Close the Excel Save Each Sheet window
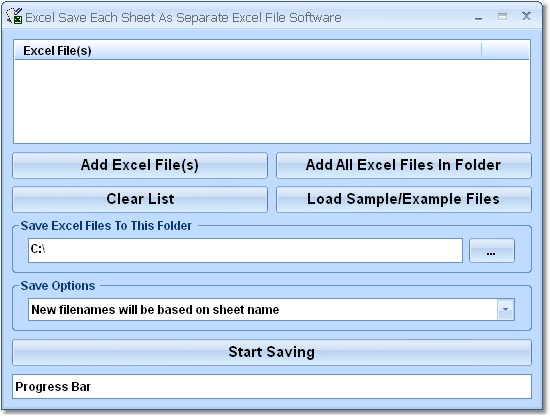The width and height of the screenshot is (550, 417). [x=526, y=16]
